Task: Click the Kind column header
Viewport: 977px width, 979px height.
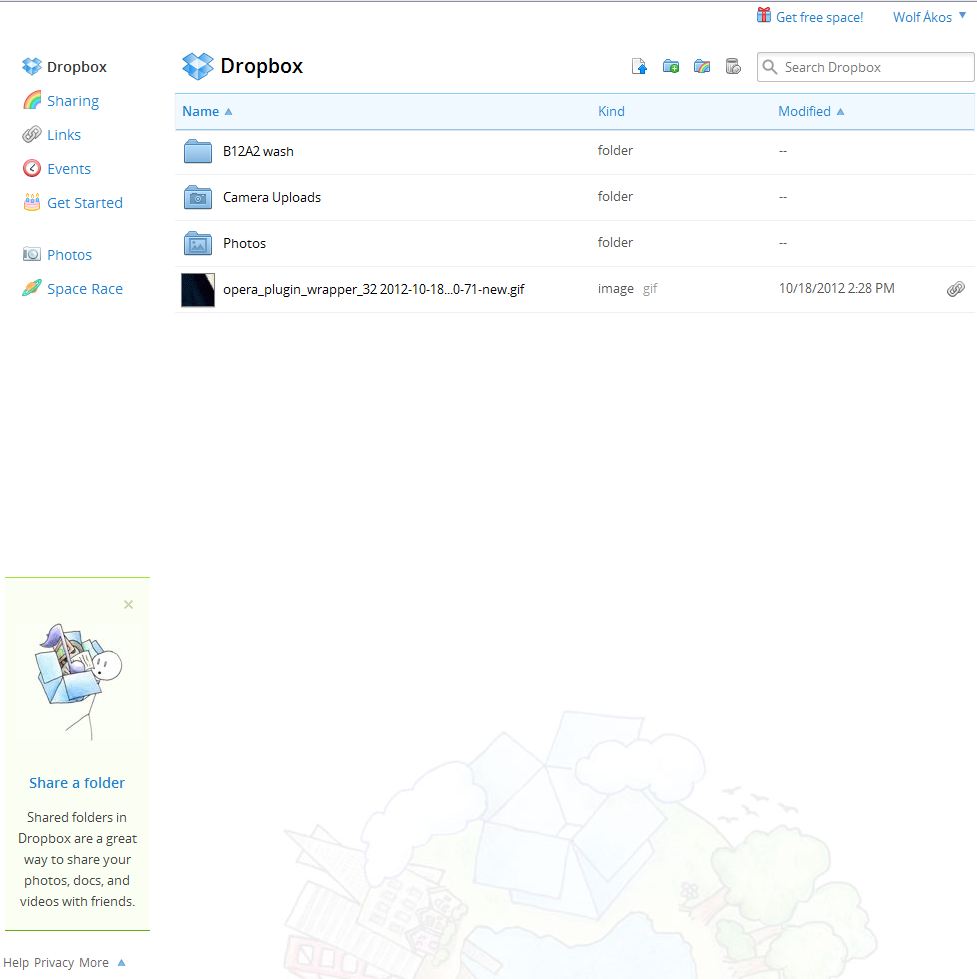Action: pos(611,111)
